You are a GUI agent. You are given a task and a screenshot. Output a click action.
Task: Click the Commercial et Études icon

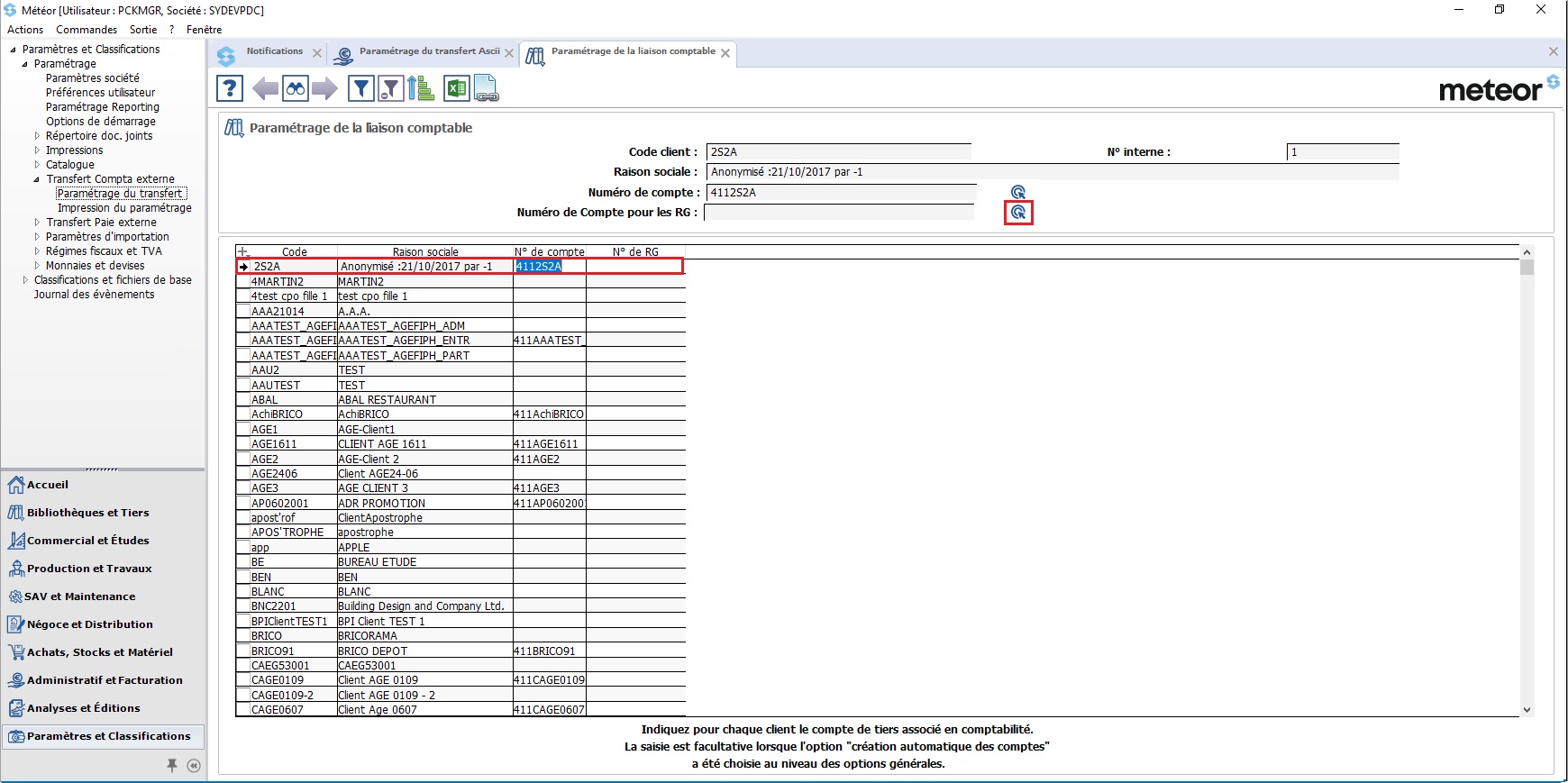(x=15, y=541)
